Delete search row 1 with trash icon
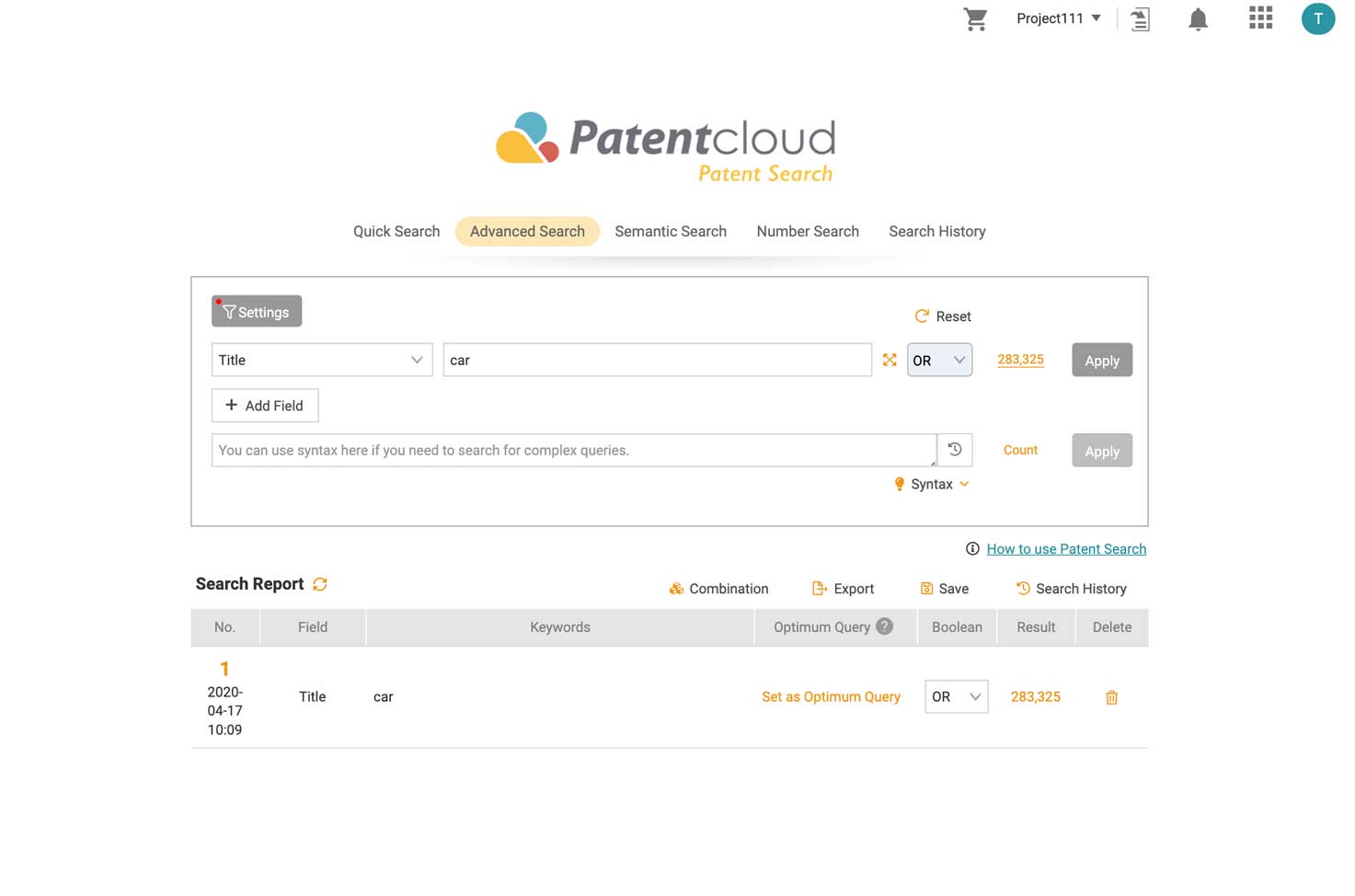The width and height of the screenshot is (1355, 896). pyautogui.click(x=1111, y=697)
